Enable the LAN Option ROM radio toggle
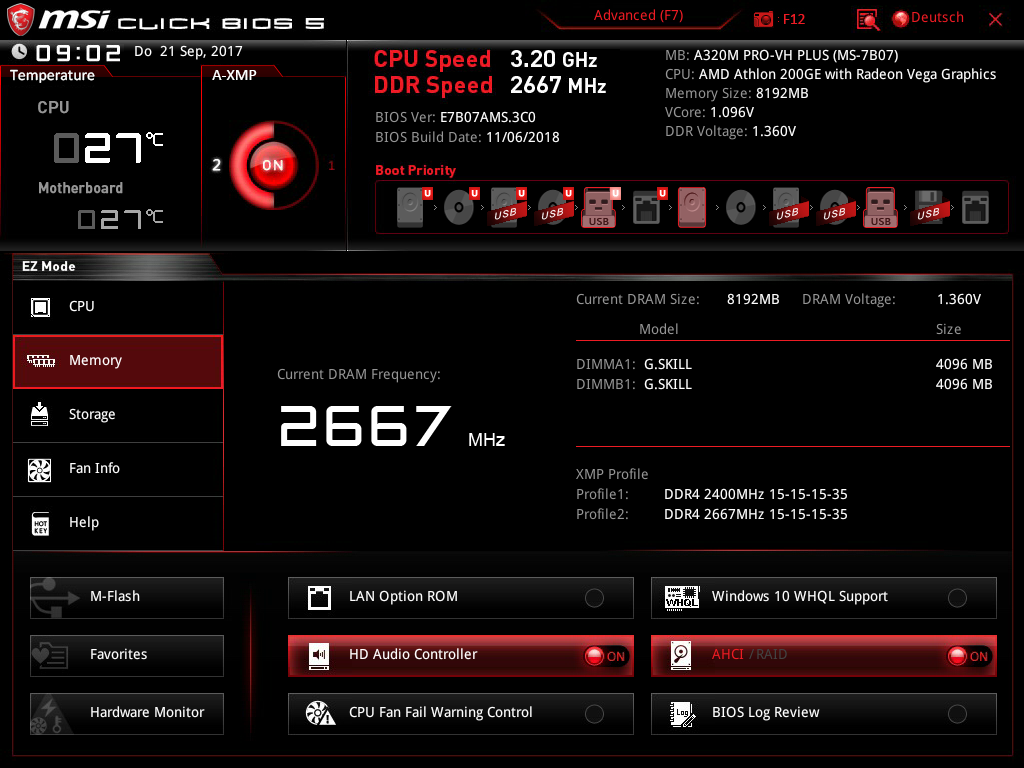The image size is (1024, 768). pos(594,598)
